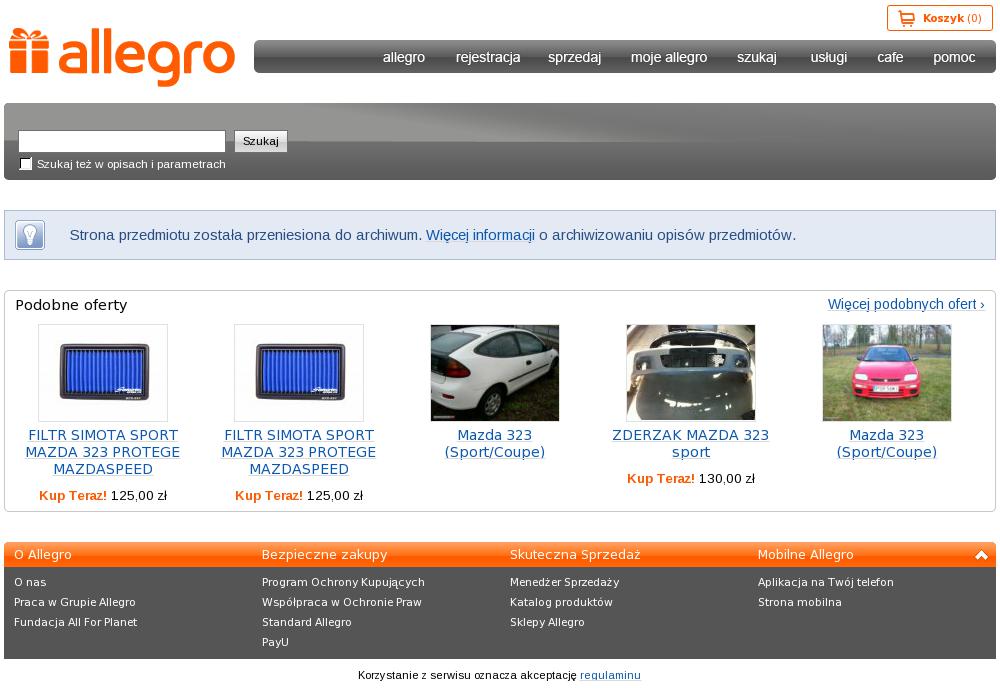This screenshot has height=695, width=1000.
Task: Go to rejestracja in navigation bar
Action: click(x=488, y=57)
